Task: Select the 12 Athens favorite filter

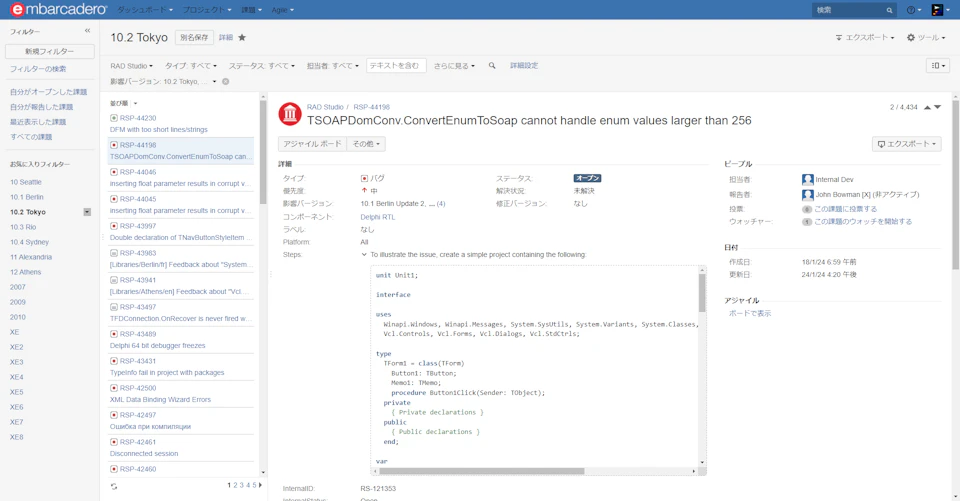Action: click(x=25, y=272)
